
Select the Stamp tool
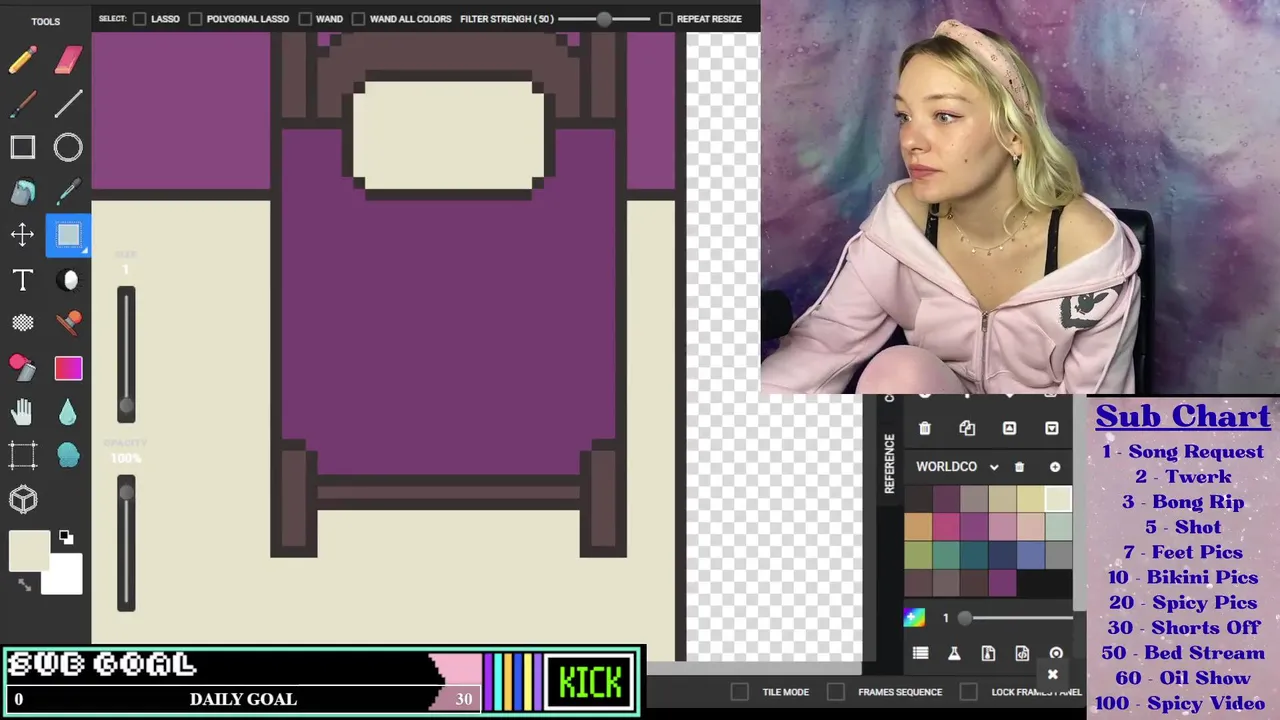point(68,322)
